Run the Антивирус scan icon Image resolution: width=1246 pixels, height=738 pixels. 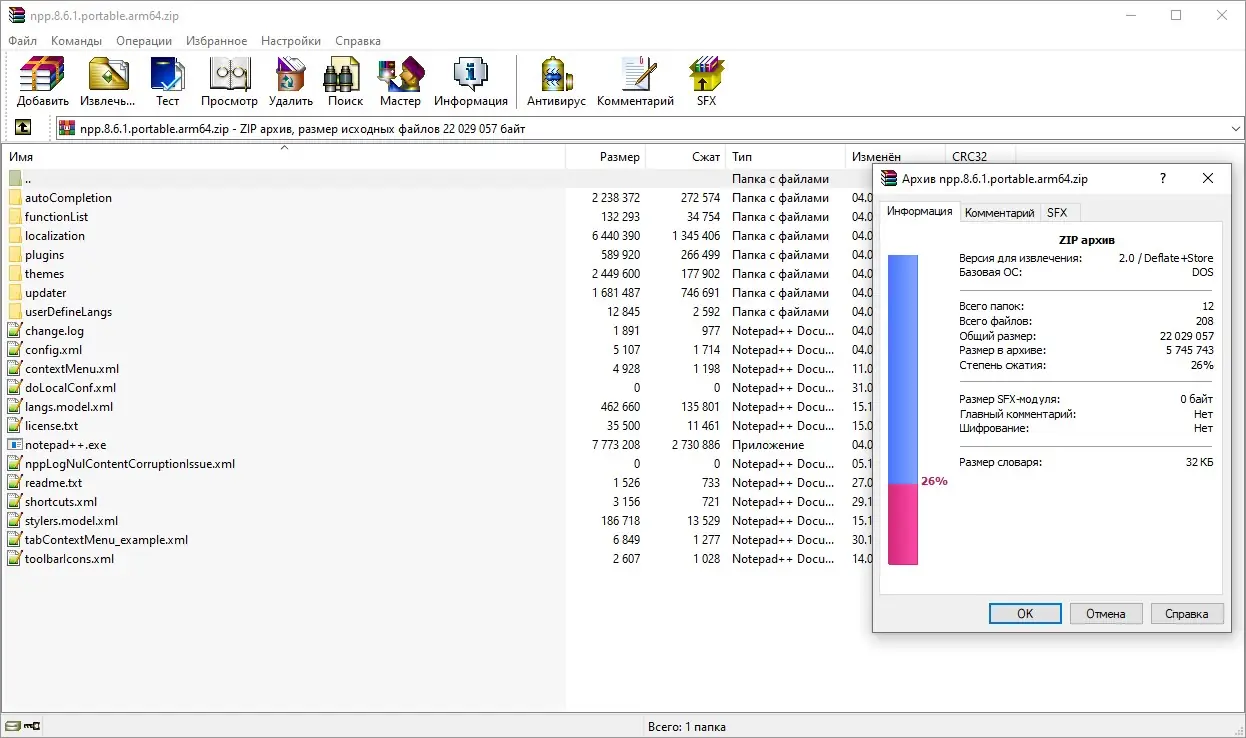(x=556, y=75)
